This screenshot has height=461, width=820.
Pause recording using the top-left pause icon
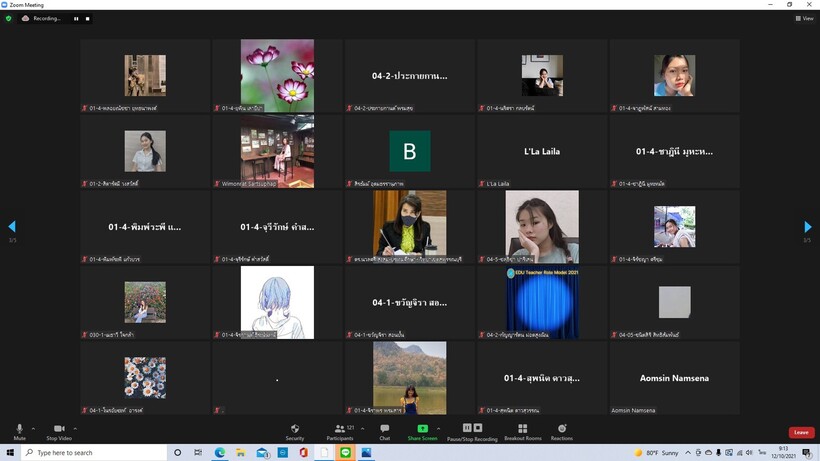pyautogui.click(x=76, y=18)
